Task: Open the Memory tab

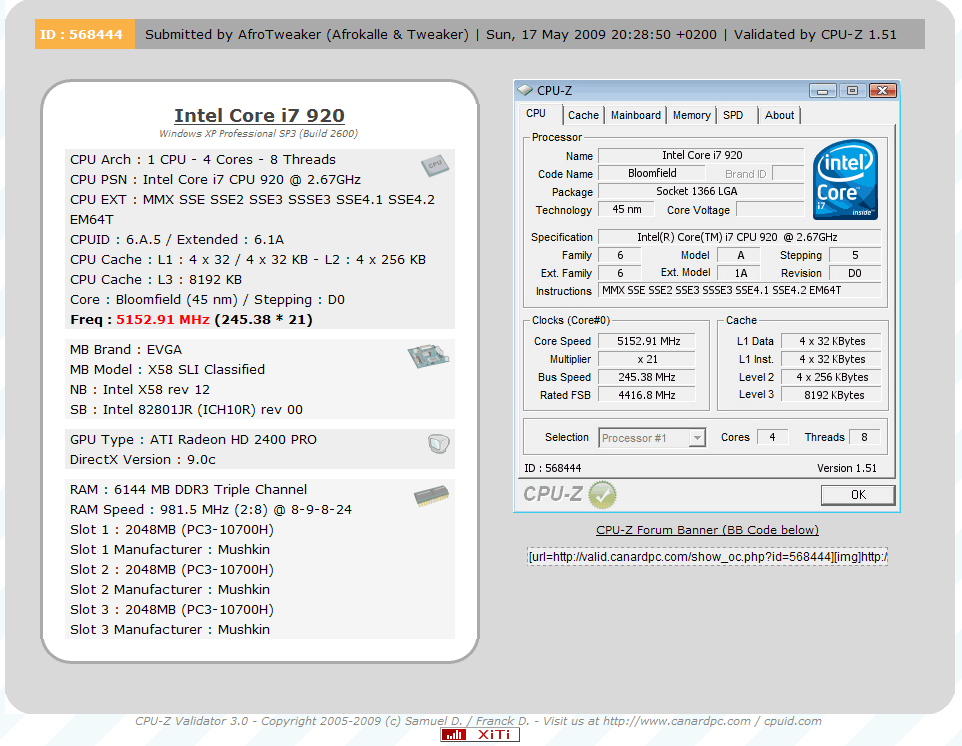Action: 691,115
